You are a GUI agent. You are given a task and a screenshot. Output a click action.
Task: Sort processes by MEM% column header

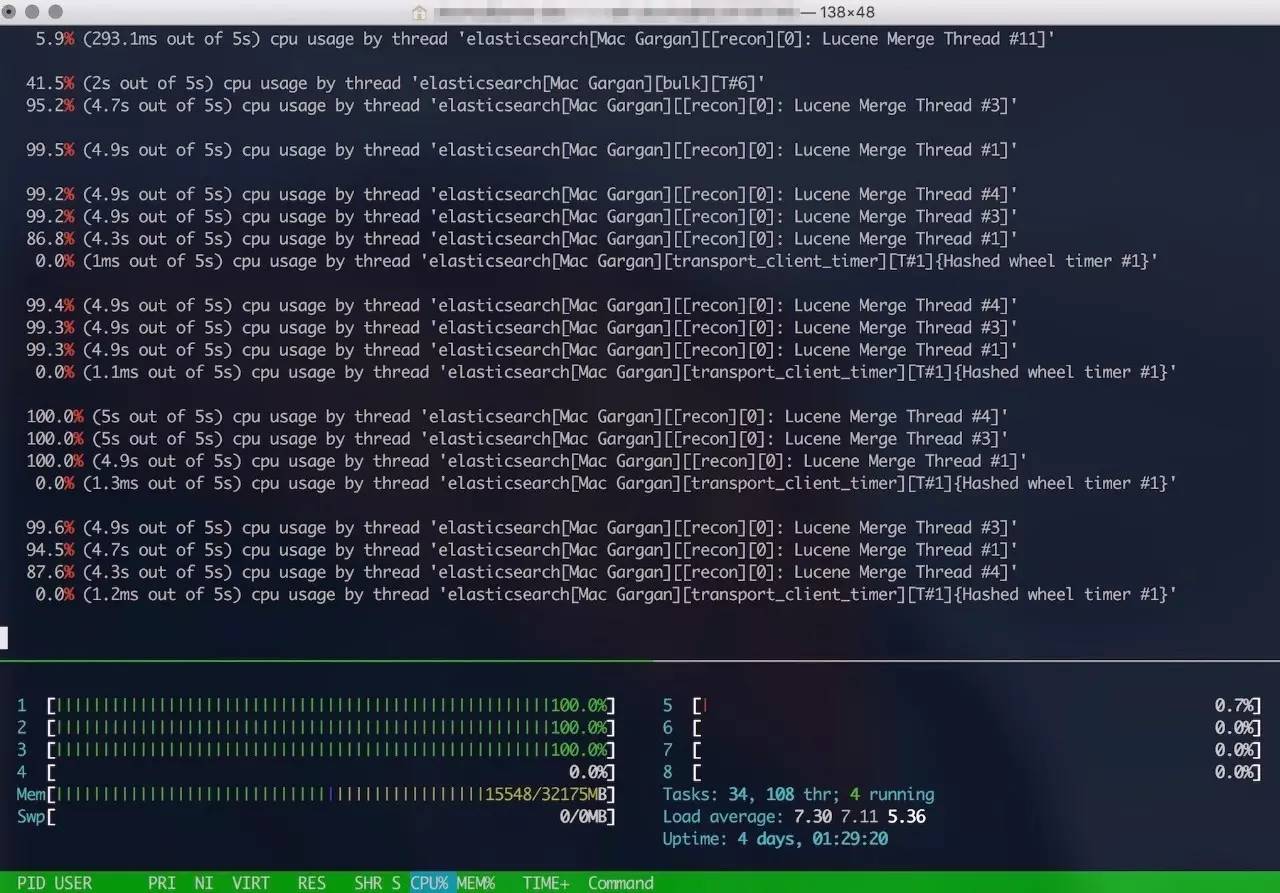pos(476,883)
